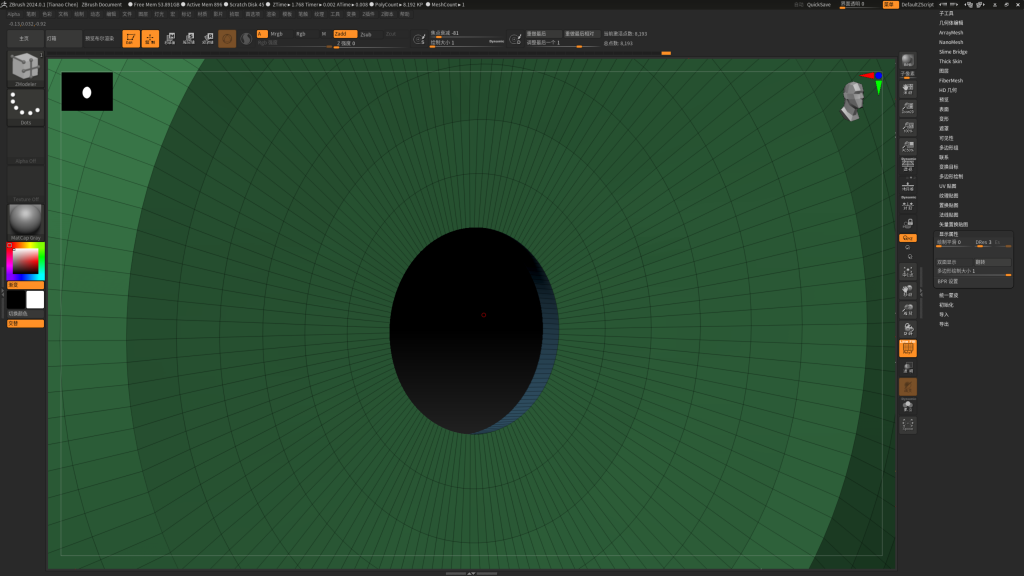Toggle the M material mode
The width and height of the screenshot is (1024, 576).
pos(324,34)
